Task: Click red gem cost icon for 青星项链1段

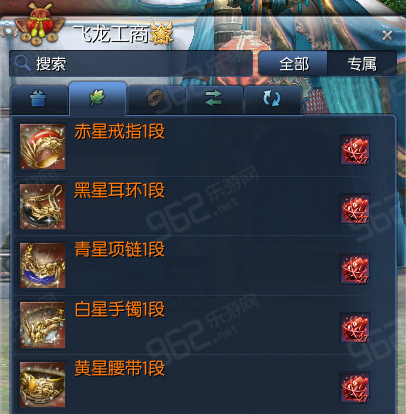Action: coord(355,269)
